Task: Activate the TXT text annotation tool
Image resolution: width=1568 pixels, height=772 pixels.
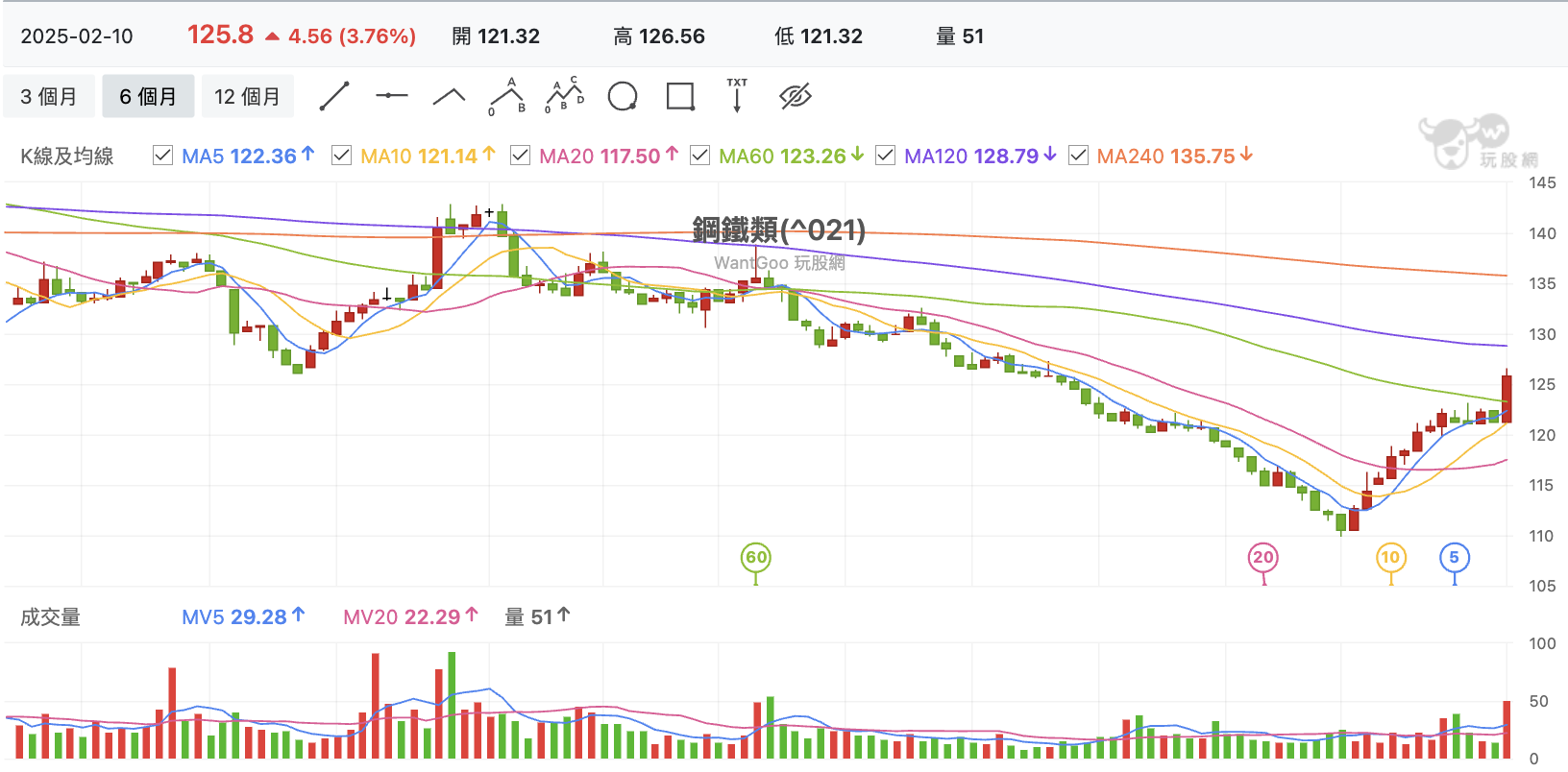Action: point(737,96)
